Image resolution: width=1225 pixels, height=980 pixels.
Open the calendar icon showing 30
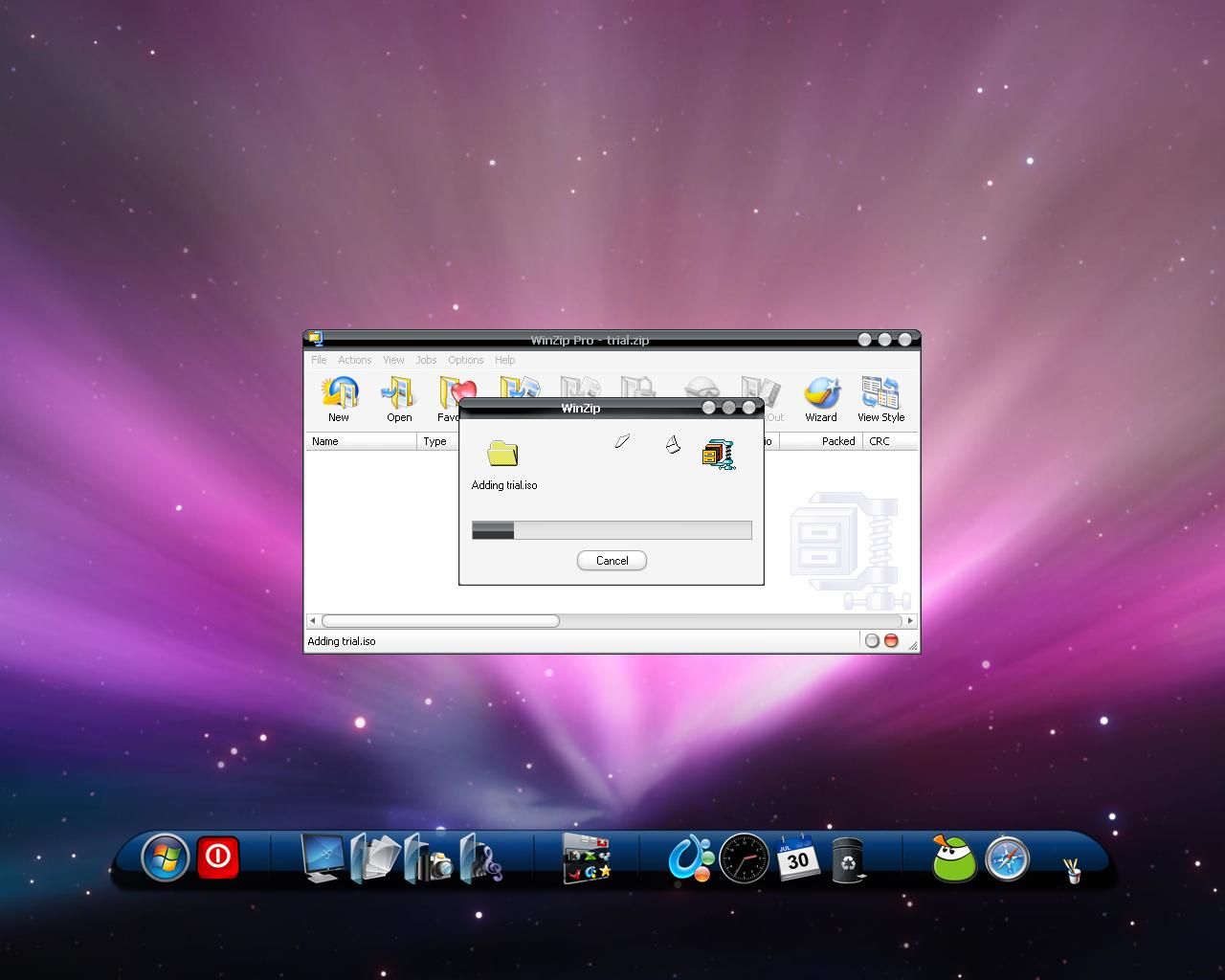[797, 857]
